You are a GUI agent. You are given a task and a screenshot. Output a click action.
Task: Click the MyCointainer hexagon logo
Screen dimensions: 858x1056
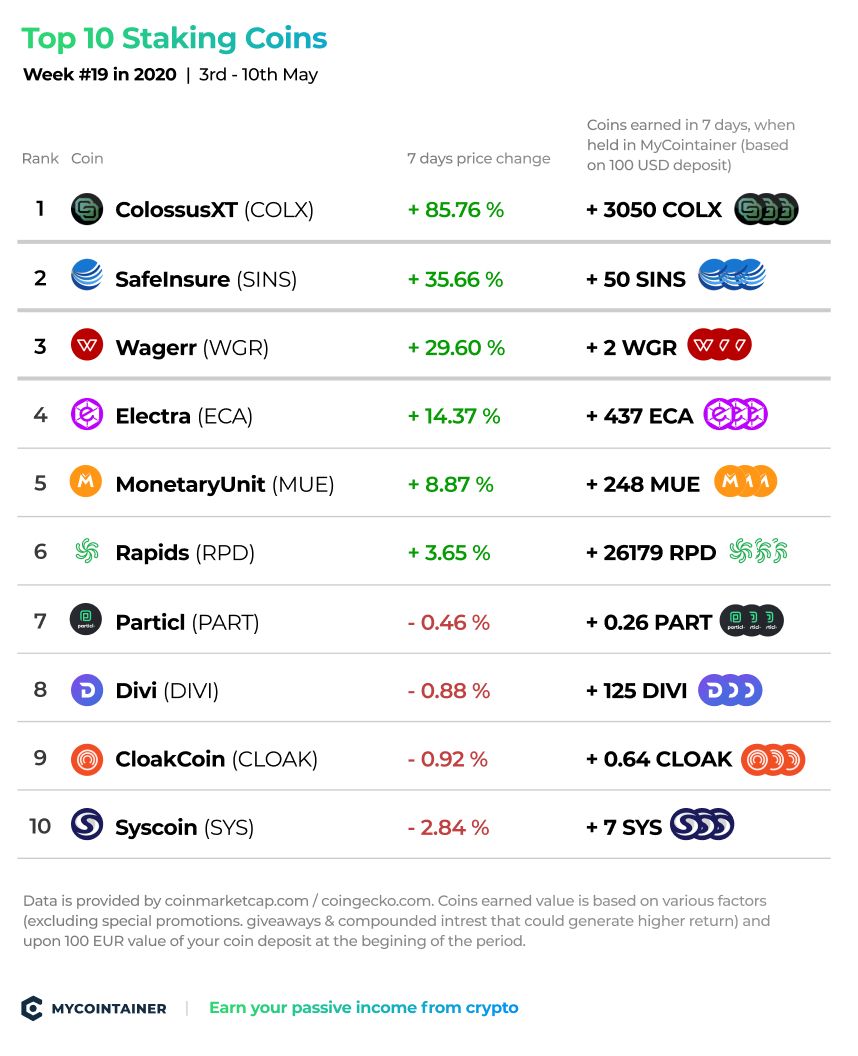click(x=32, y=1008)
